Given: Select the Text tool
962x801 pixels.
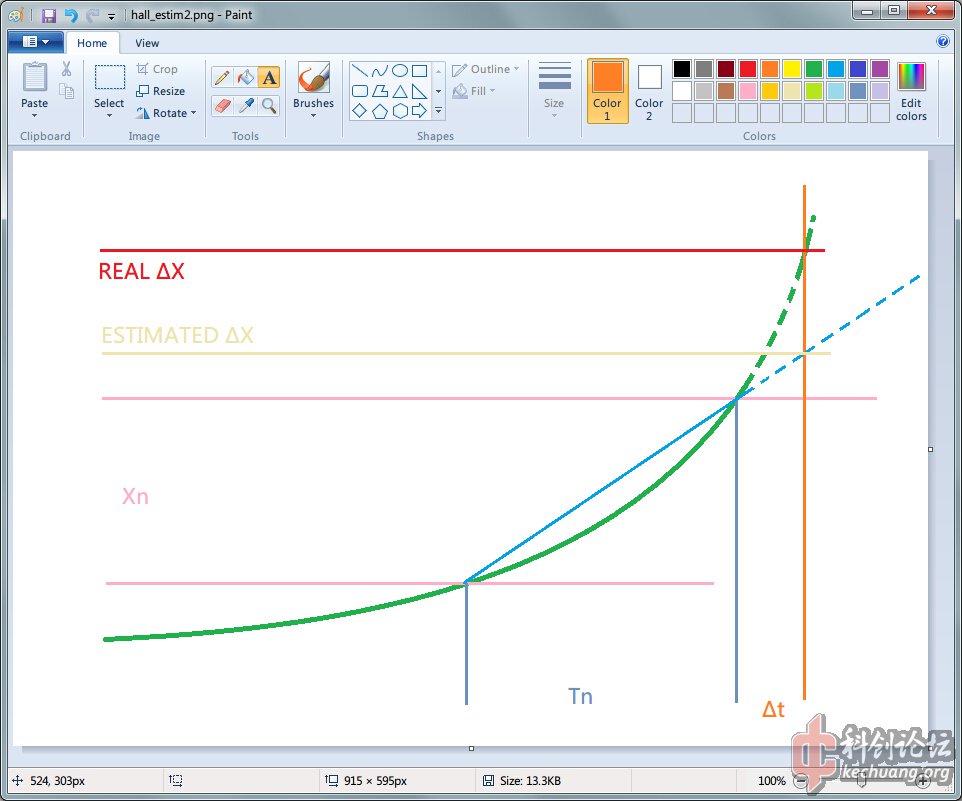Looking at the screenshot, I should [269, 78].
